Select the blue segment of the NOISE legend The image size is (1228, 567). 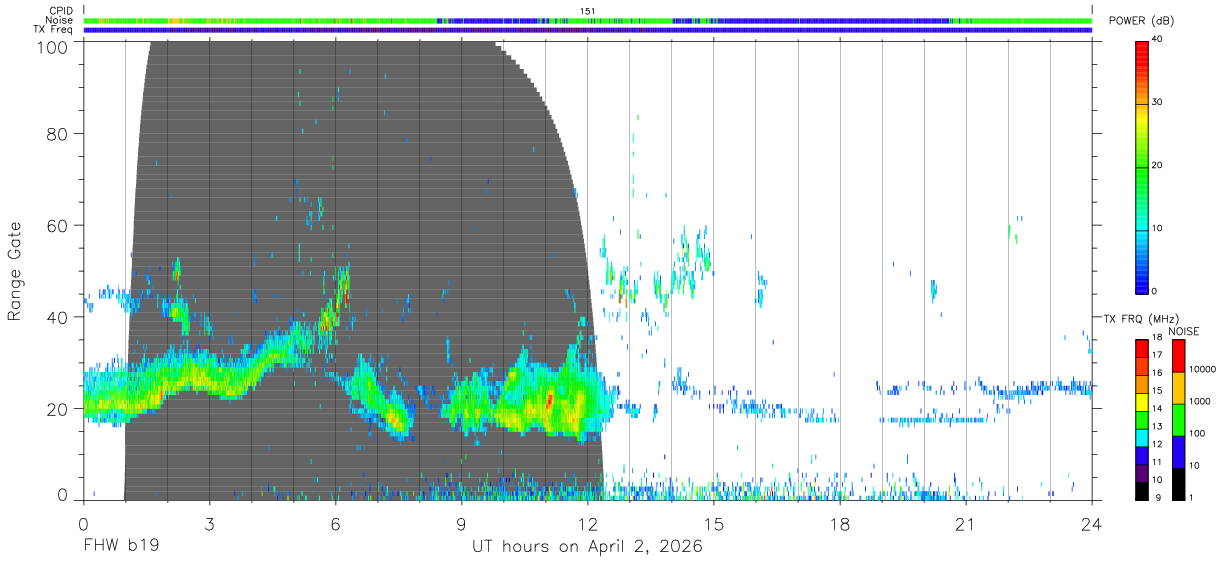point(1178,452)
